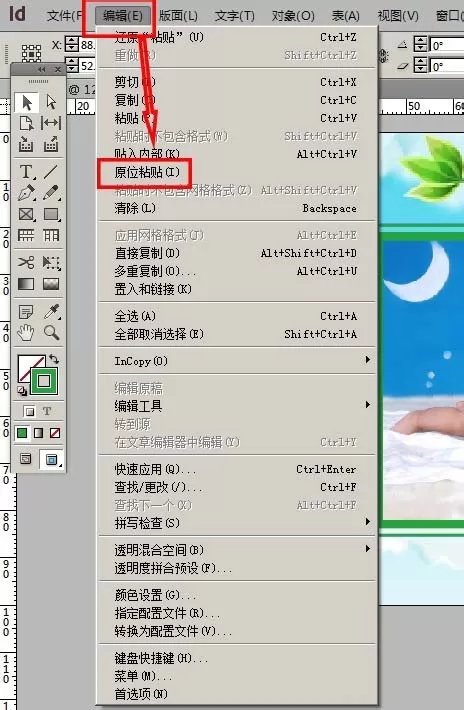
Task: Activate the Pencil tool
Action: point(51,193)
